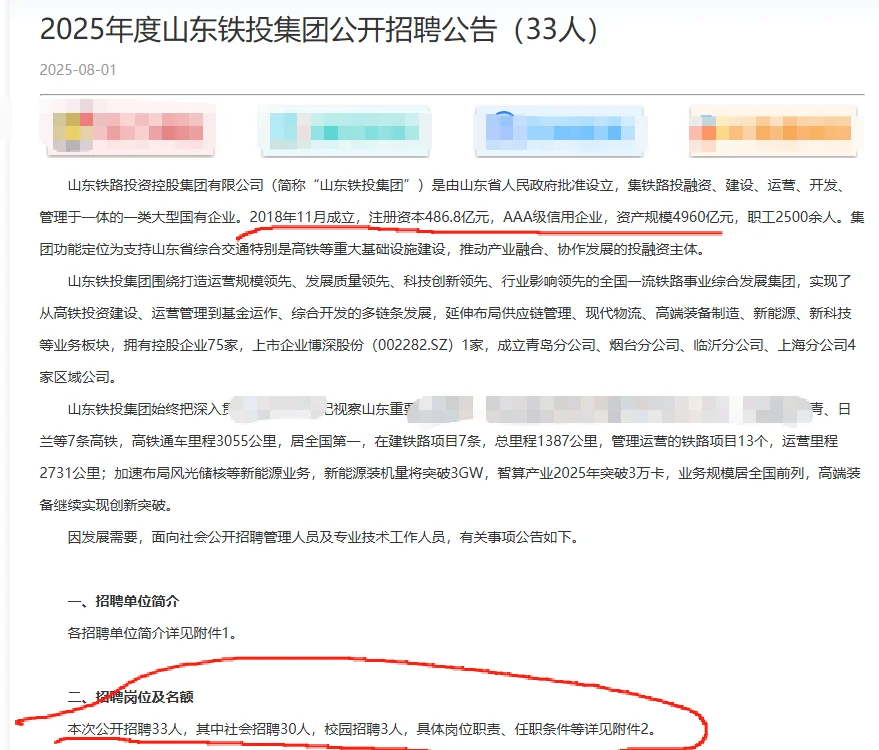Click the text 备继续实现创新突破

point(106,505)
